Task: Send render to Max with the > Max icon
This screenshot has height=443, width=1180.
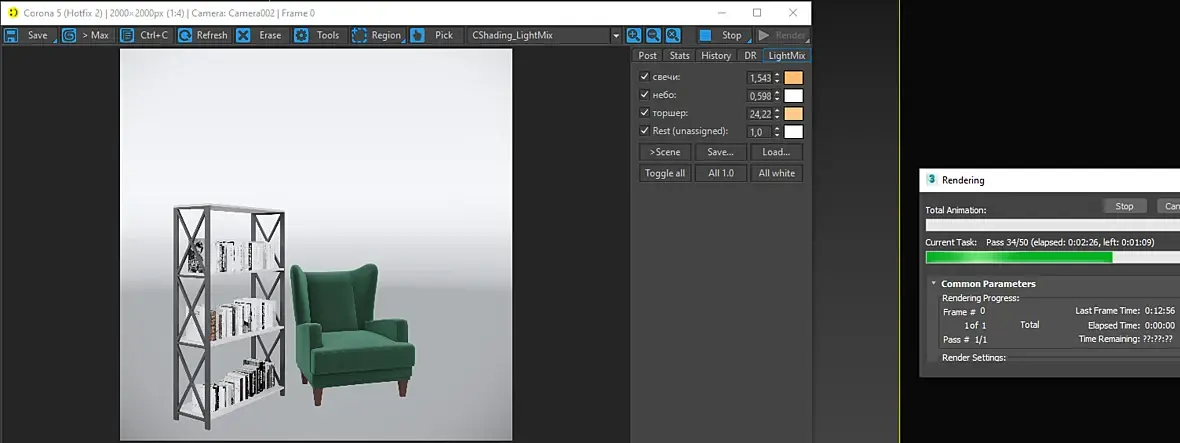Action: click(69, 35)
